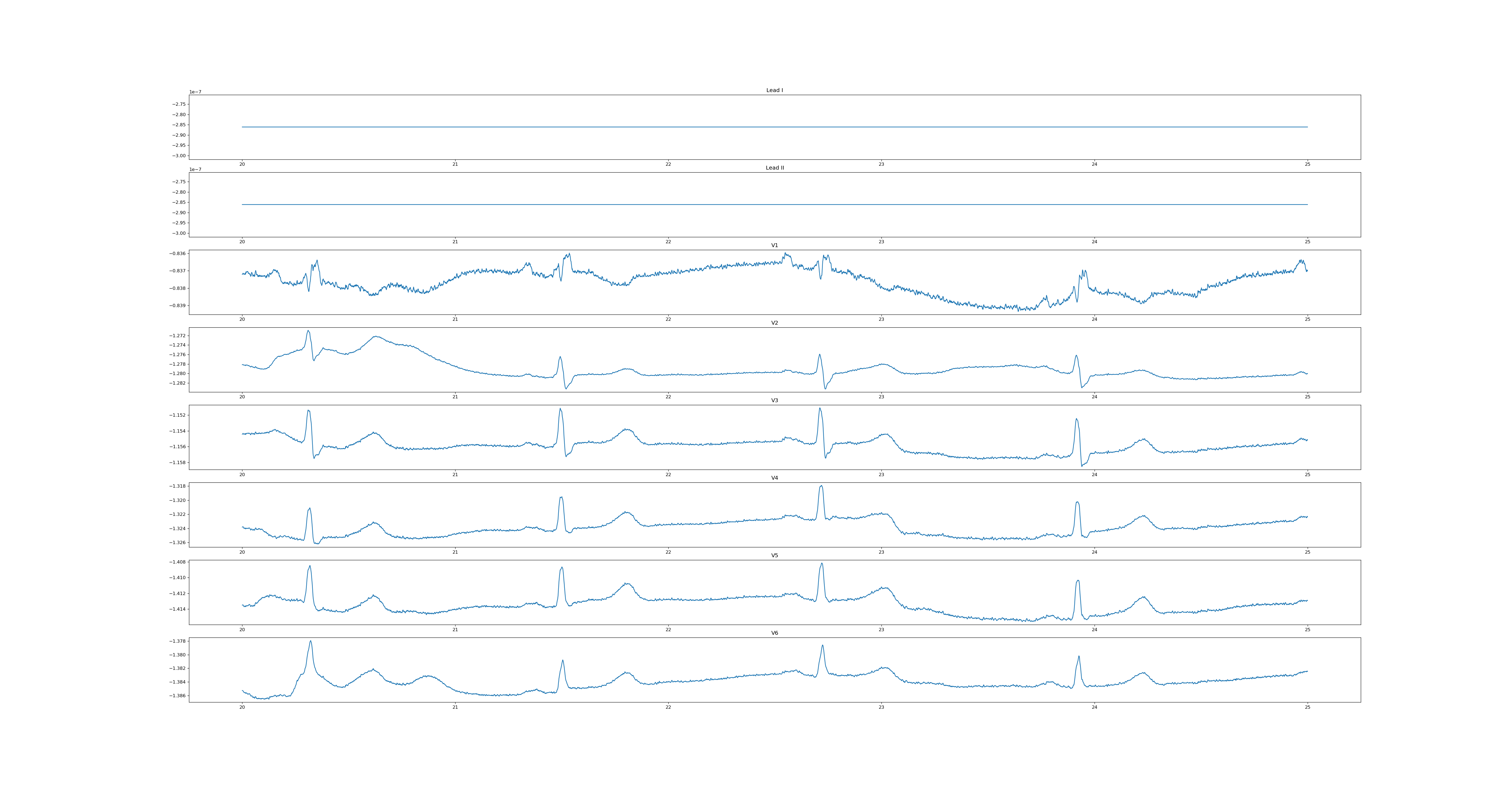1512x789 pixels.
Task: Click the tallest V4 peak near 22.7 seconds
Action: coord(821,486)
